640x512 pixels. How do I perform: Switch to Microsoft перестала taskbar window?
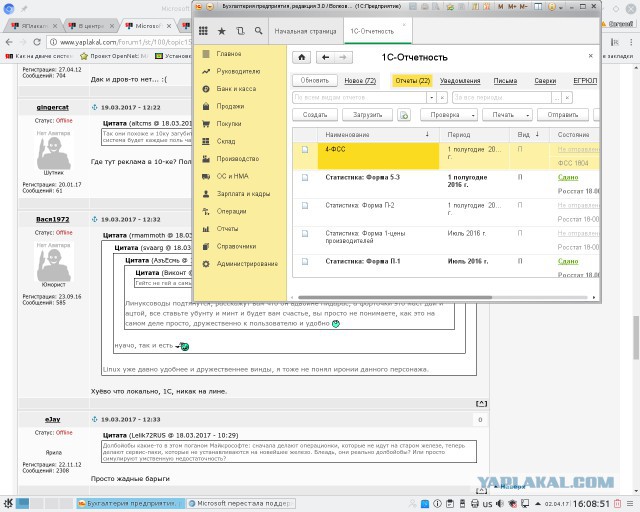click(x=242, y=503)
